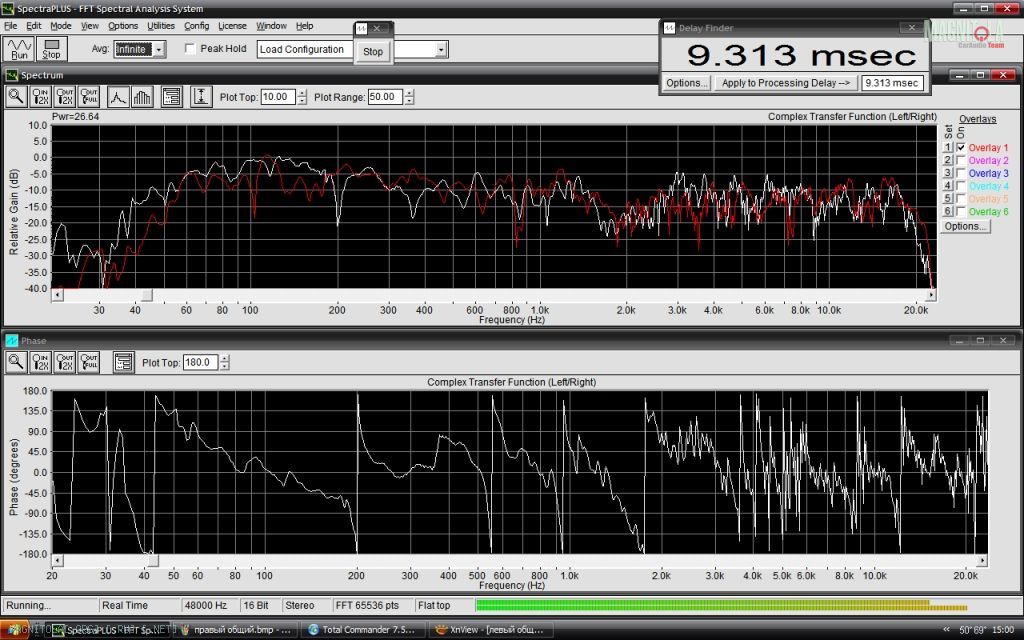1024x640 pixels.
Task: Open the License menu
Action: (232, 26)
